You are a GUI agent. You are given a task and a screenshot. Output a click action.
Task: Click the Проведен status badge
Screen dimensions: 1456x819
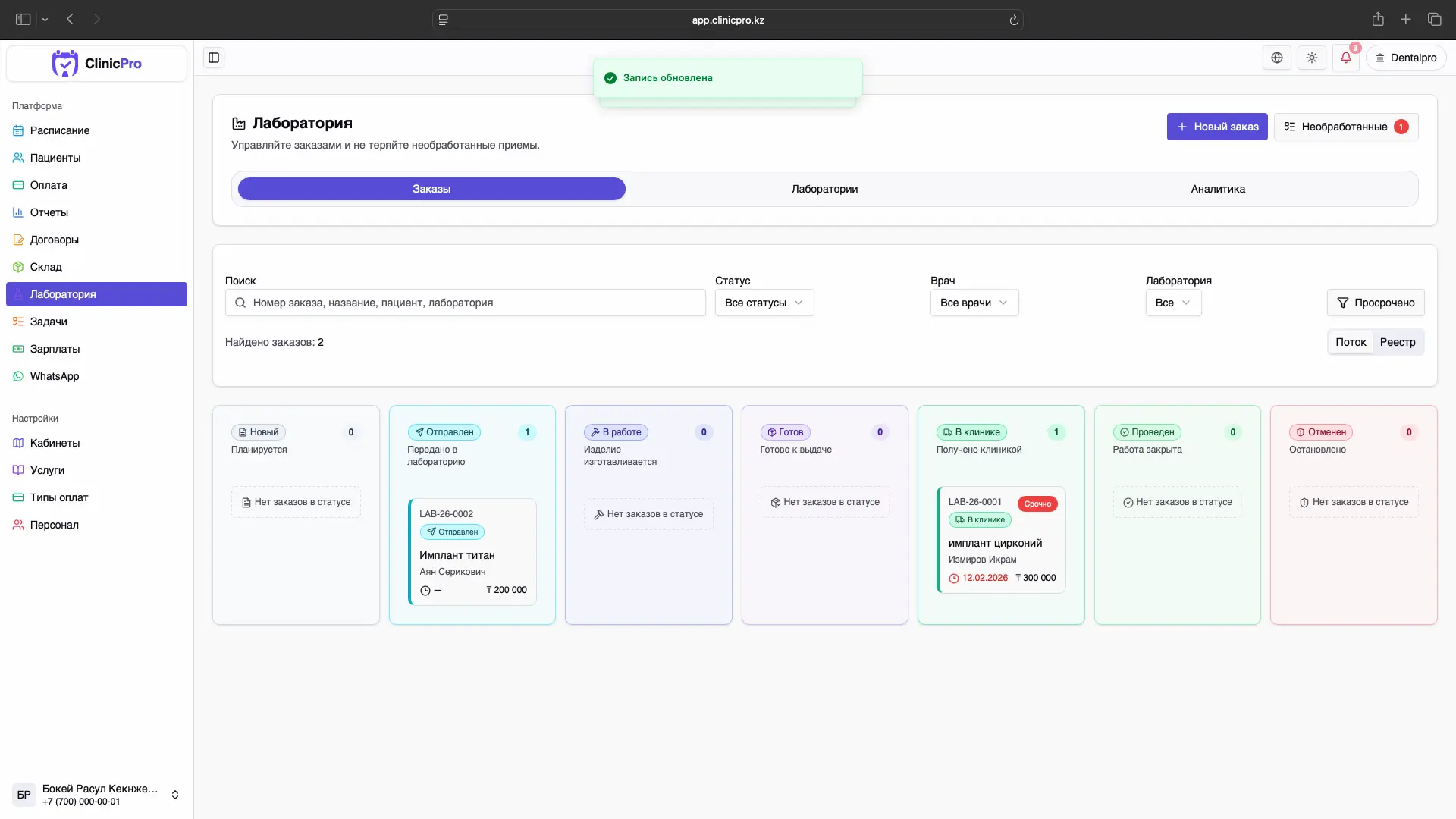coord(1147,432)
